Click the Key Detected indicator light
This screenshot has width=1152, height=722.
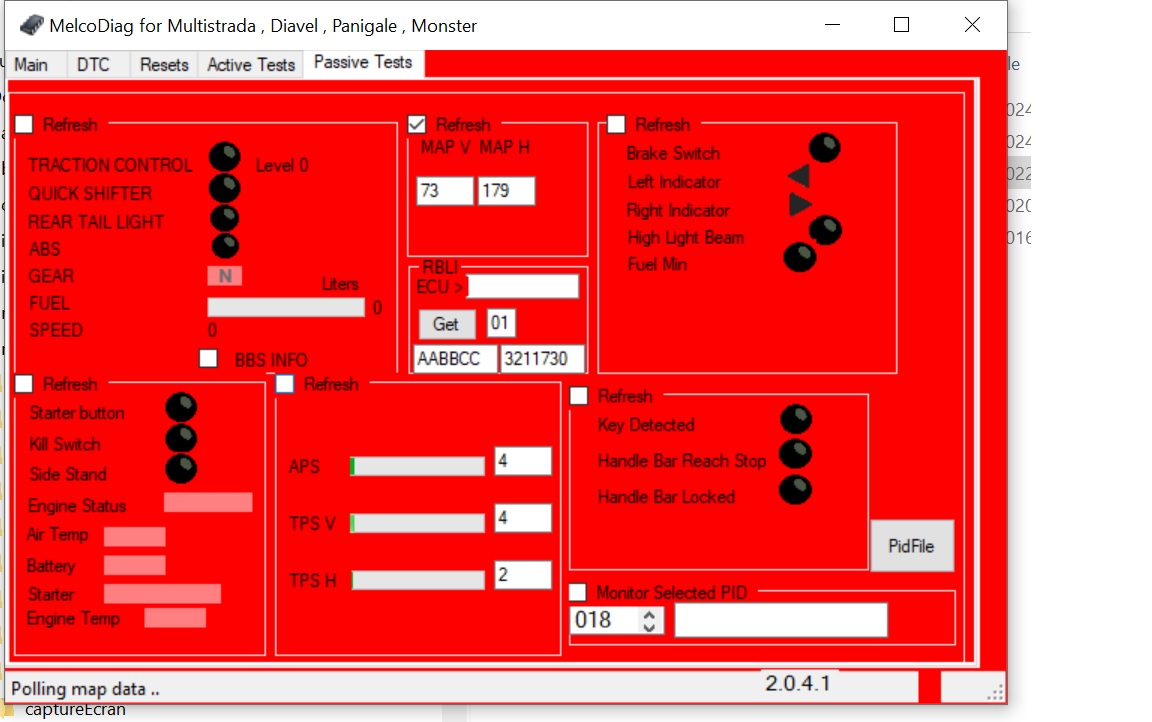click(x=796, y=419)
